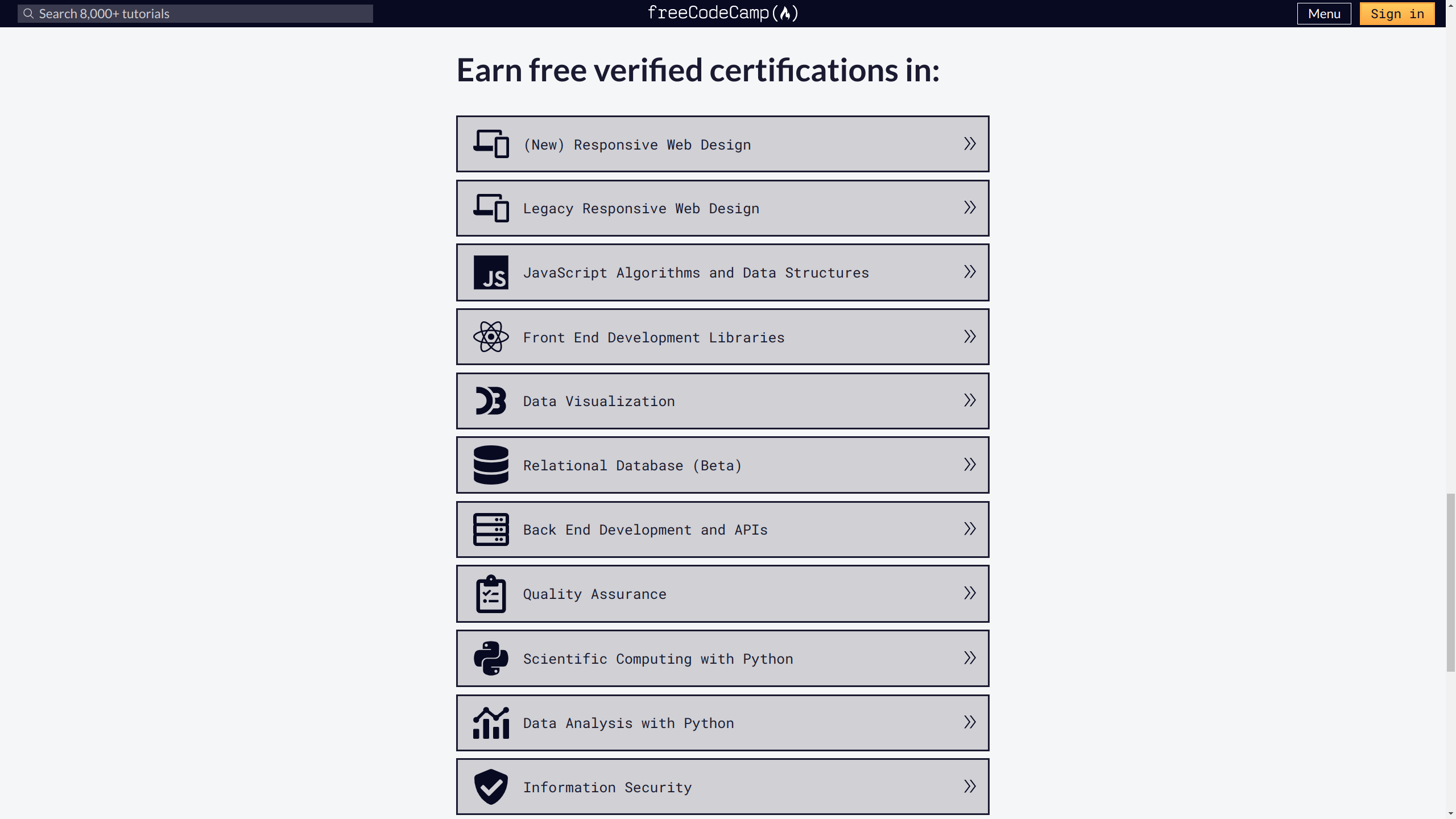The height and width of the screenshot is (819, 1456).
Task: Click double arrow on Data Visualization row
Action: [x=970, y=400]
